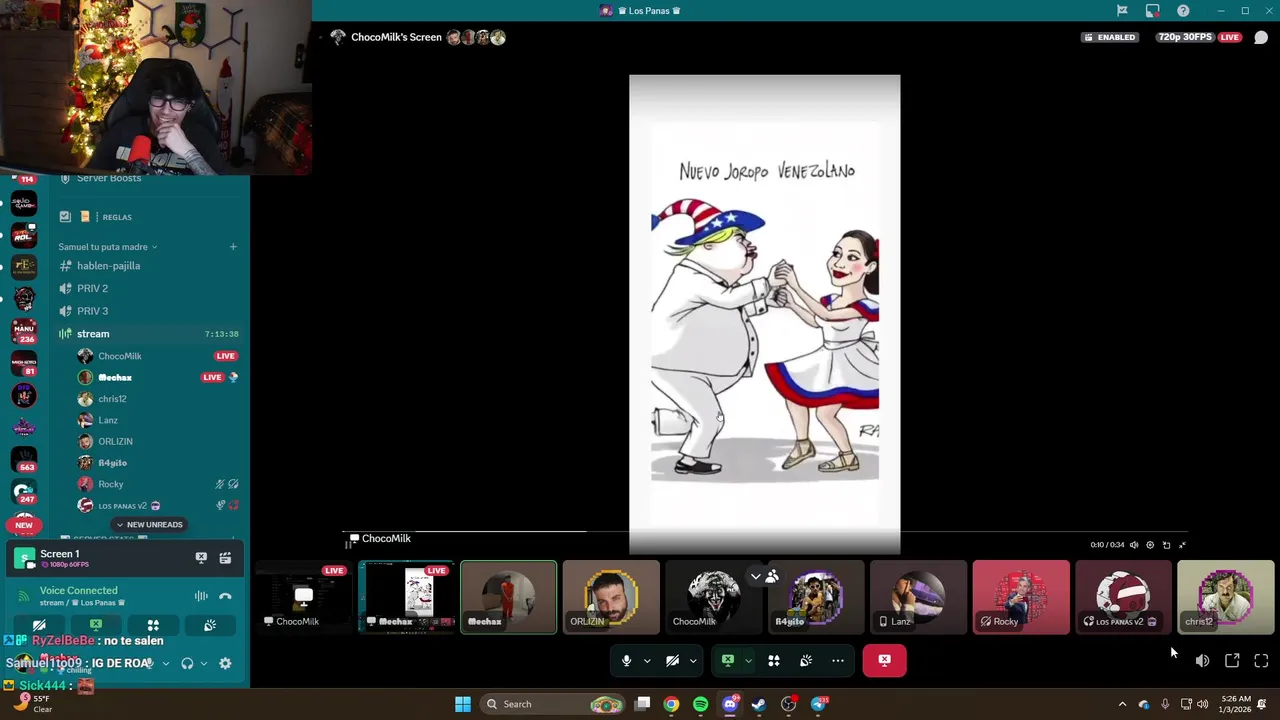Image resolution: width=1280 pixels, height=720 pixels.
Task: Open the hablen-pajilla text channel
Action: click(x=148, y=266)
